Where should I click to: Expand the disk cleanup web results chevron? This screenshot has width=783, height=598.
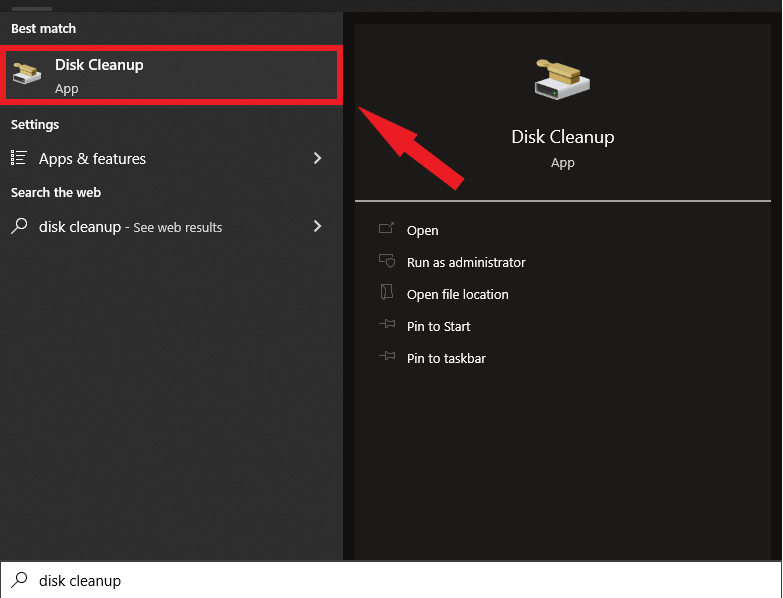point(317,226)
